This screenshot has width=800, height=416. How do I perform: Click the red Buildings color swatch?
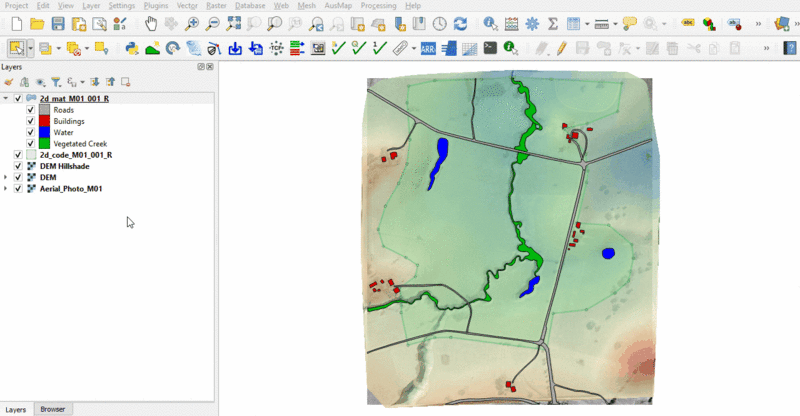(44, 121)
